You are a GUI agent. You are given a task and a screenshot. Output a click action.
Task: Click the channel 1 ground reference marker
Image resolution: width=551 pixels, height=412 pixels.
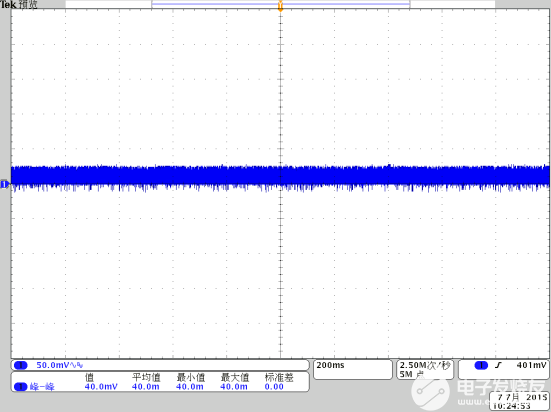click(5, 184)
